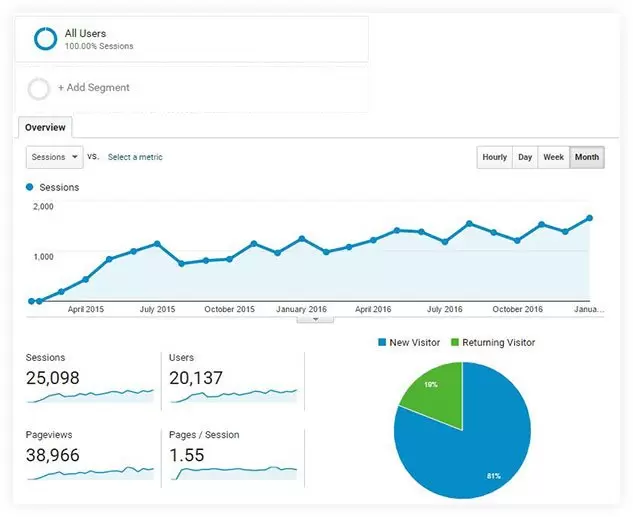Image resolution: width=633 pixels, height=517 pixels.
Task: Click the Sessions sparkline chart
Action: click(91, 396)
